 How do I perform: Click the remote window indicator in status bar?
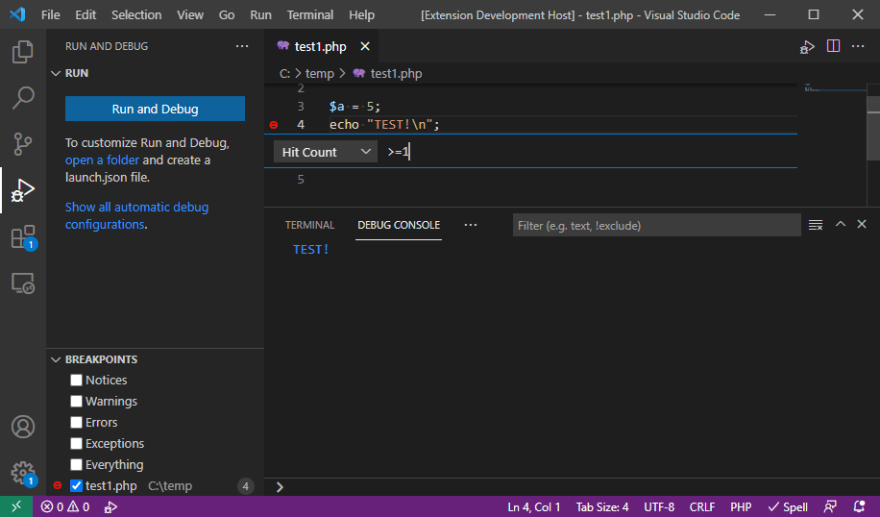pyautogui.click(x=16, y=507)
